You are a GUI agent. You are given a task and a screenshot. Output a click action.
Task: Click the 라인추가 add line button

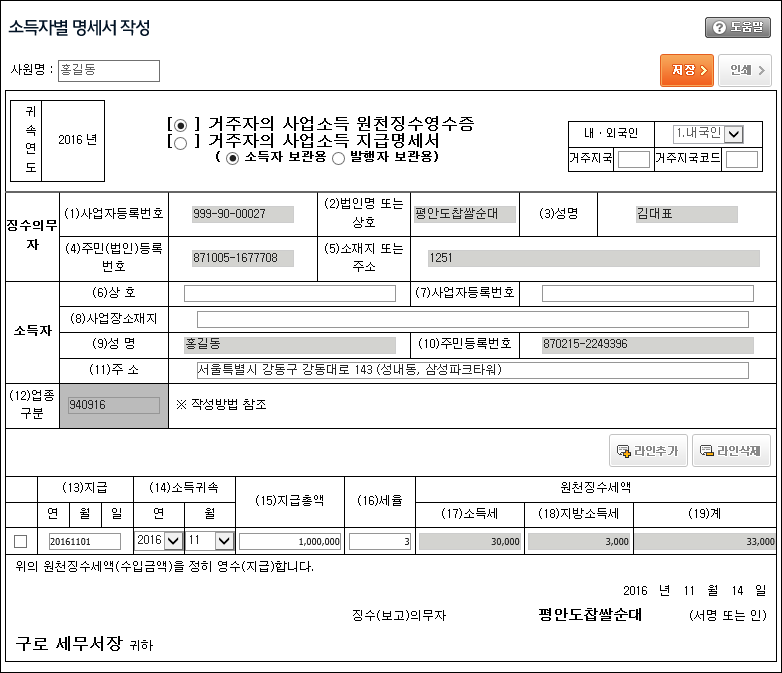(648, 450)
